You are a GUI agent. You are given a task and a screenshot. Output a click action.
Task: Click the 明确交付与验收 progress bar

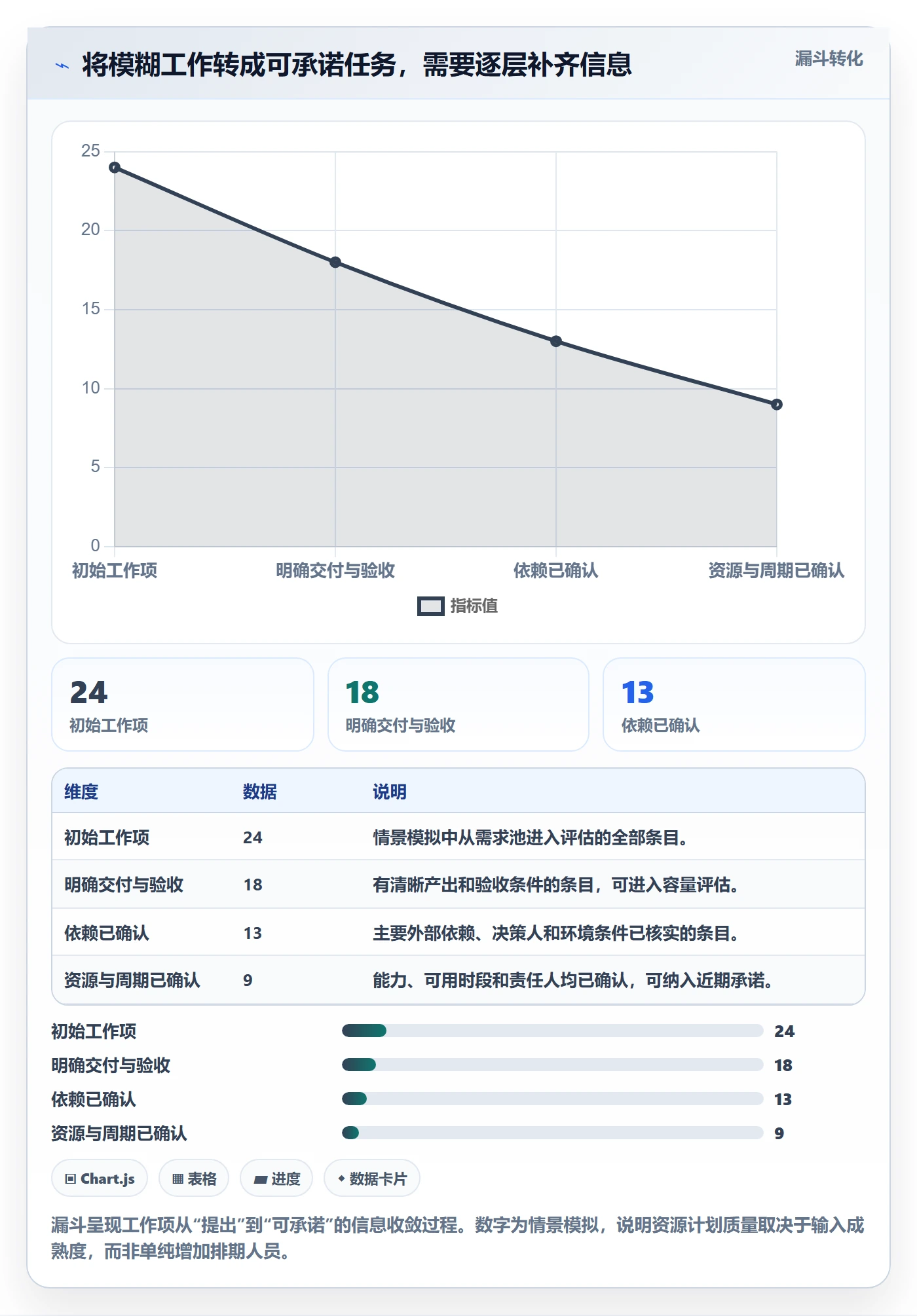553,1065
